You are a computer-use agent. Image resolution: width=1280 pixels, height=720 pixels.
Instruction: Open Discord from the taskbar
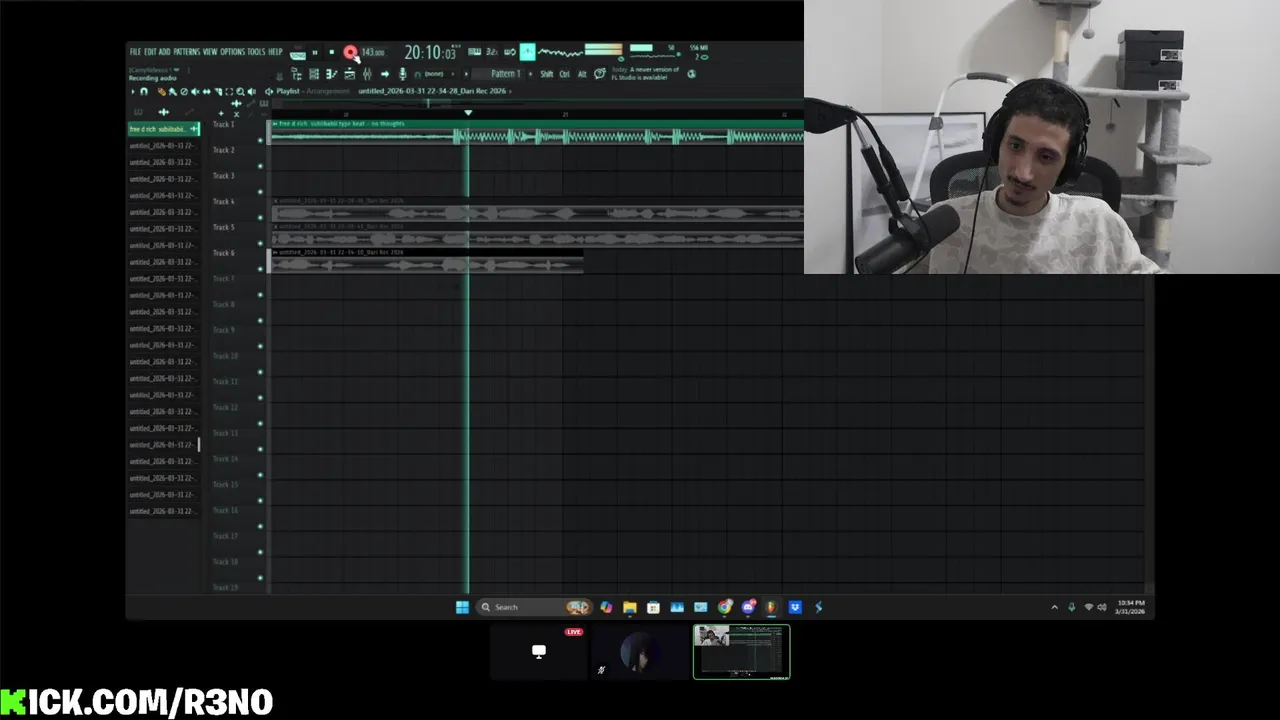[x=748, y=607]
